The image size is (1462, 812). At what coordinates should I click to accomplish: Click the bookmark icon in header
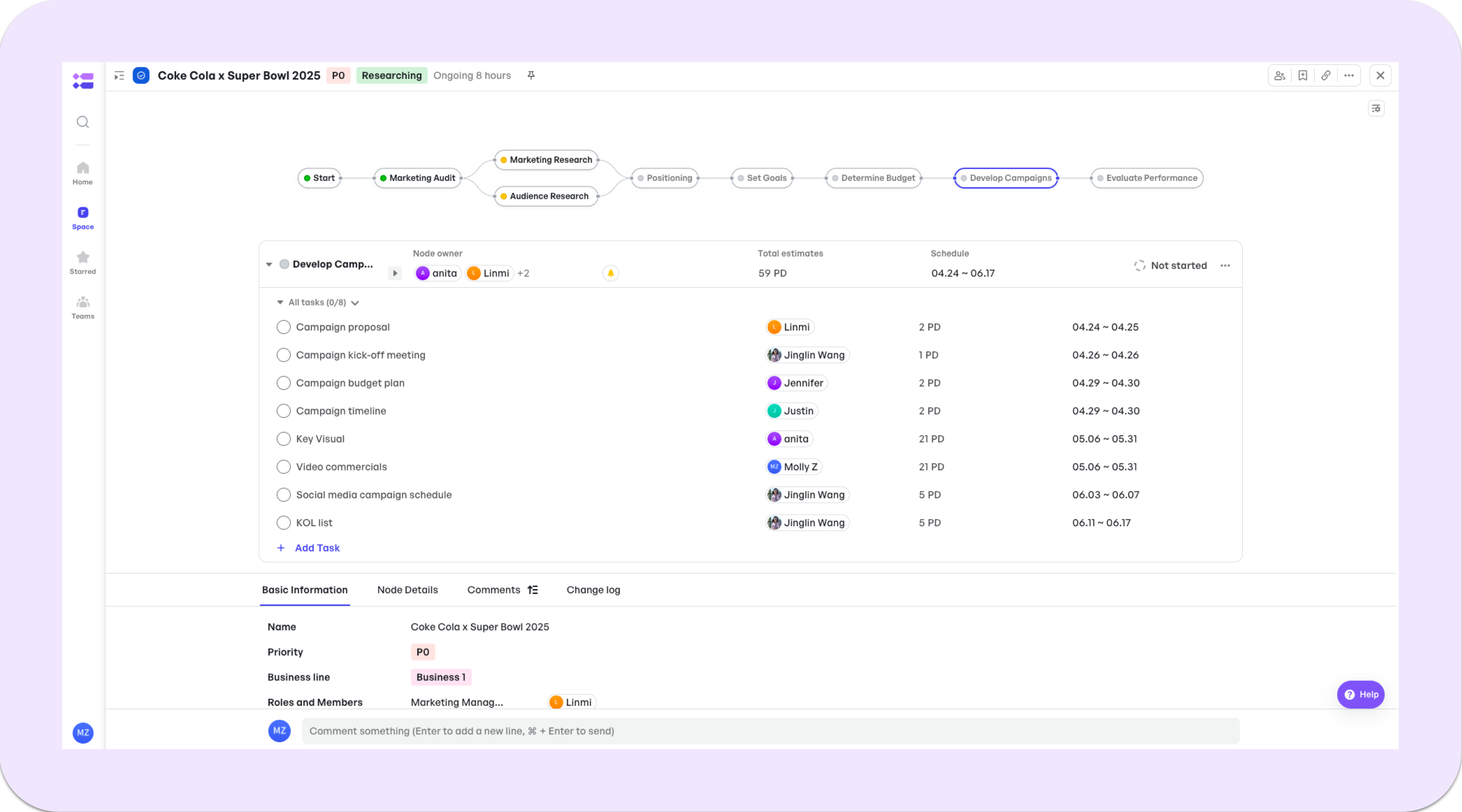click(1303, 76)
